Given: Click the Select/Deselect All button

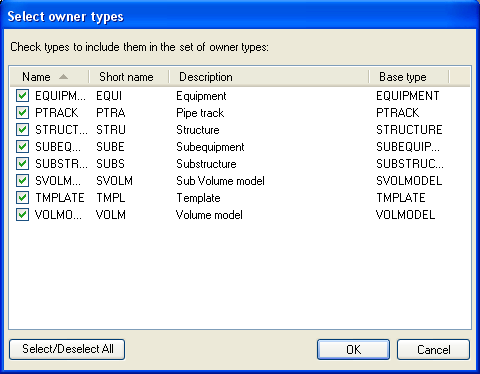Looking at the screenshot, I should (x=67, y=349).
